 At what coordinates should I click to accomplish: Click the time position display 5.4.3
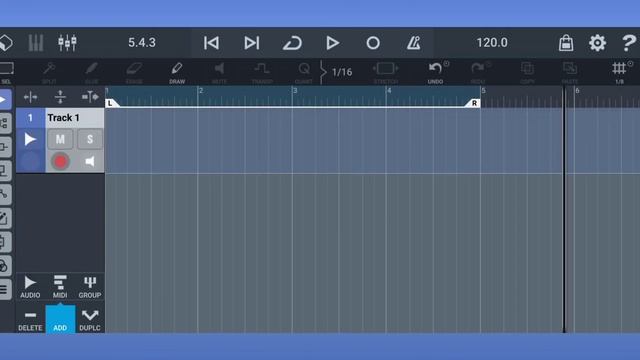point(142,42)
